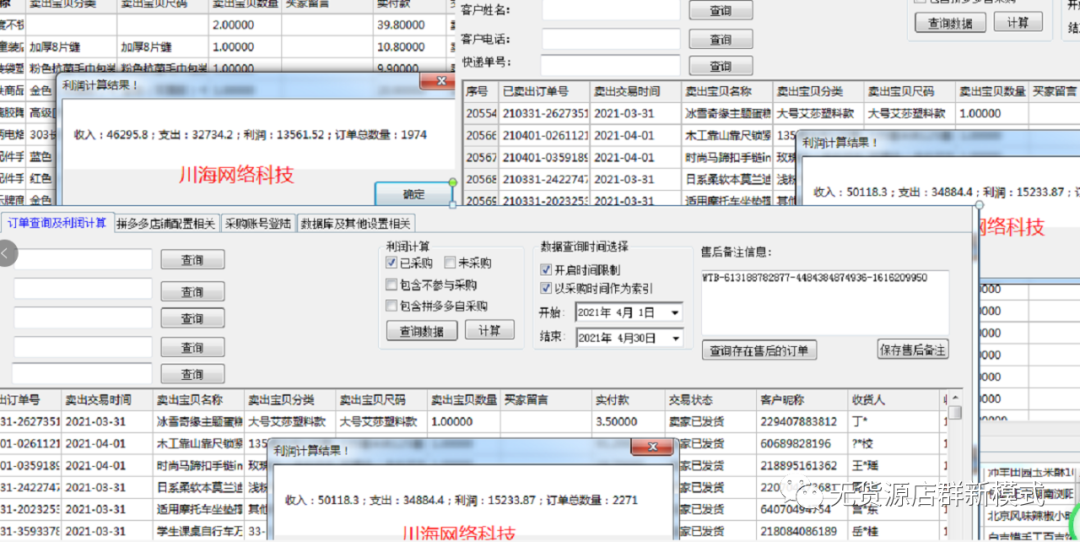
Task: Click the 收货人 column header
Action: [x=894, y=399]
